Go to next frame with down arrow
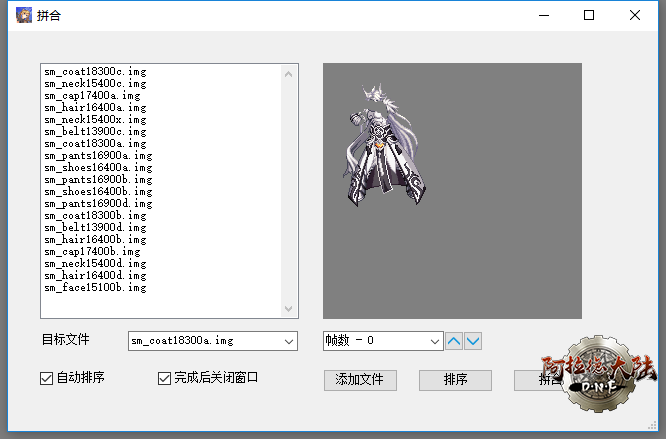 click(473, 341)
